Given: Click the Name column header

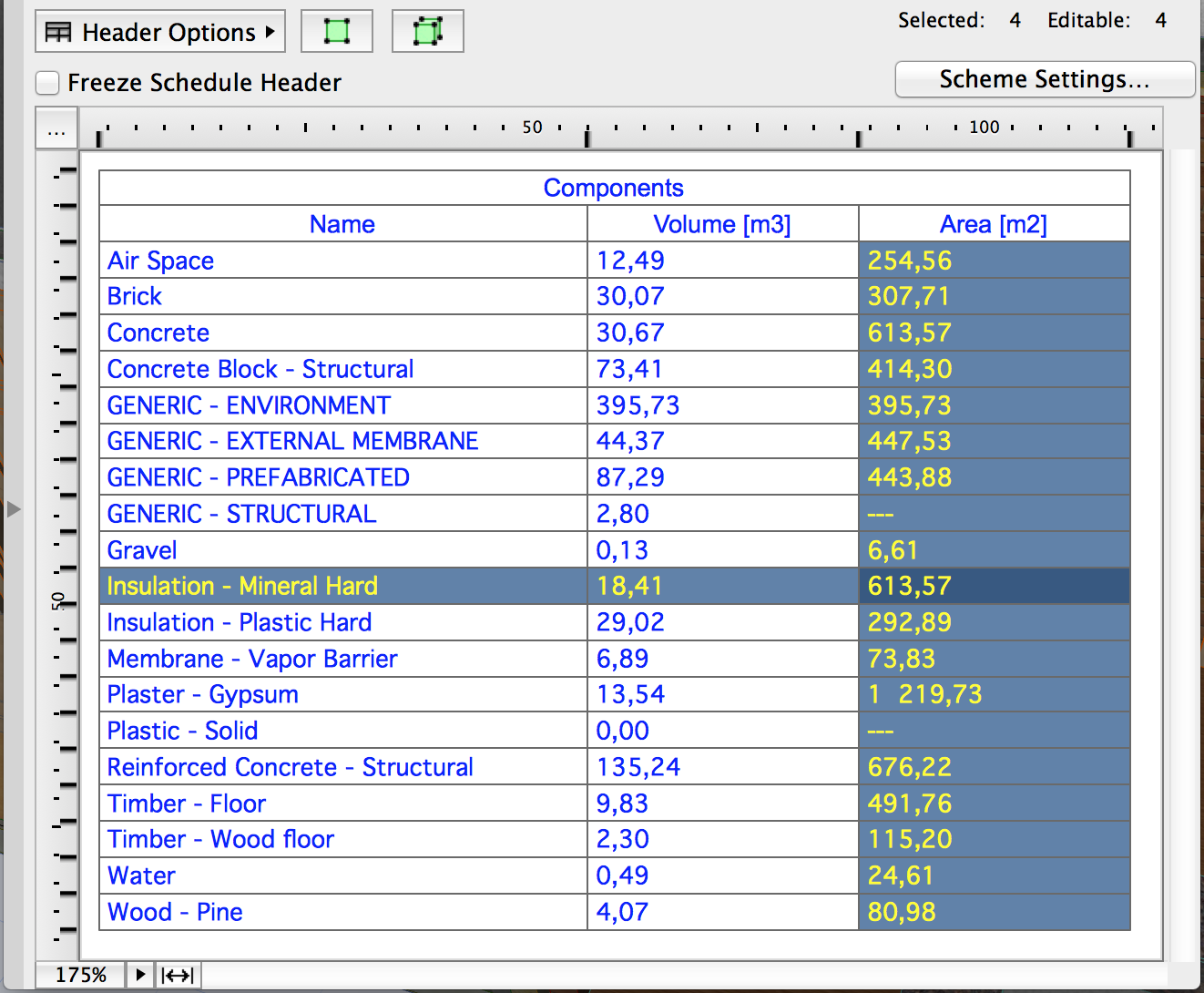Looking at the screenshot, I should pos(342,224).
